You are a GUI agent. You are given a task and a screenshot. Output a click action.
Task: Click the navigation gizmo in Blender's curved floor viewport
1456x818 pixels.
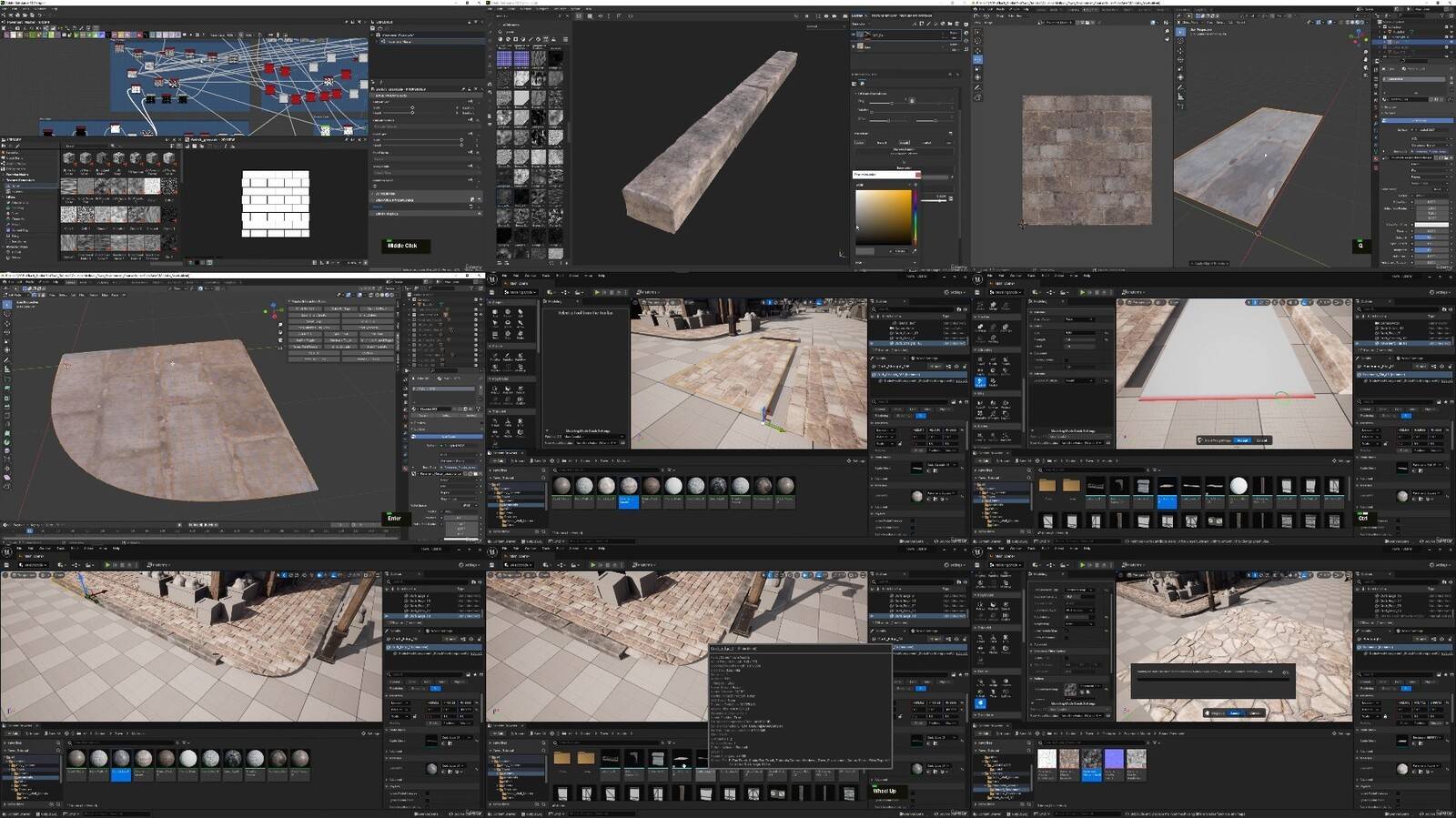[273, 312]
